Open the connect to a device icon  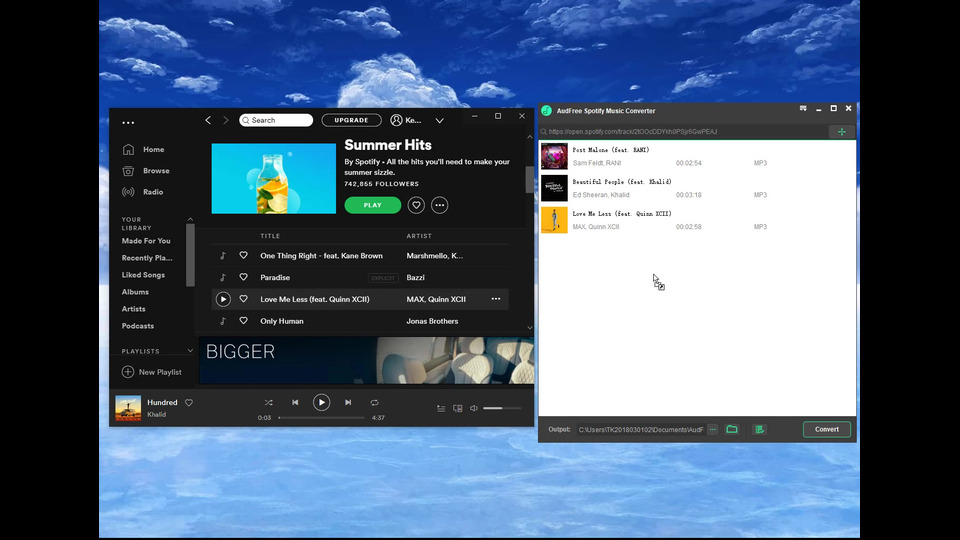[457, 408]
